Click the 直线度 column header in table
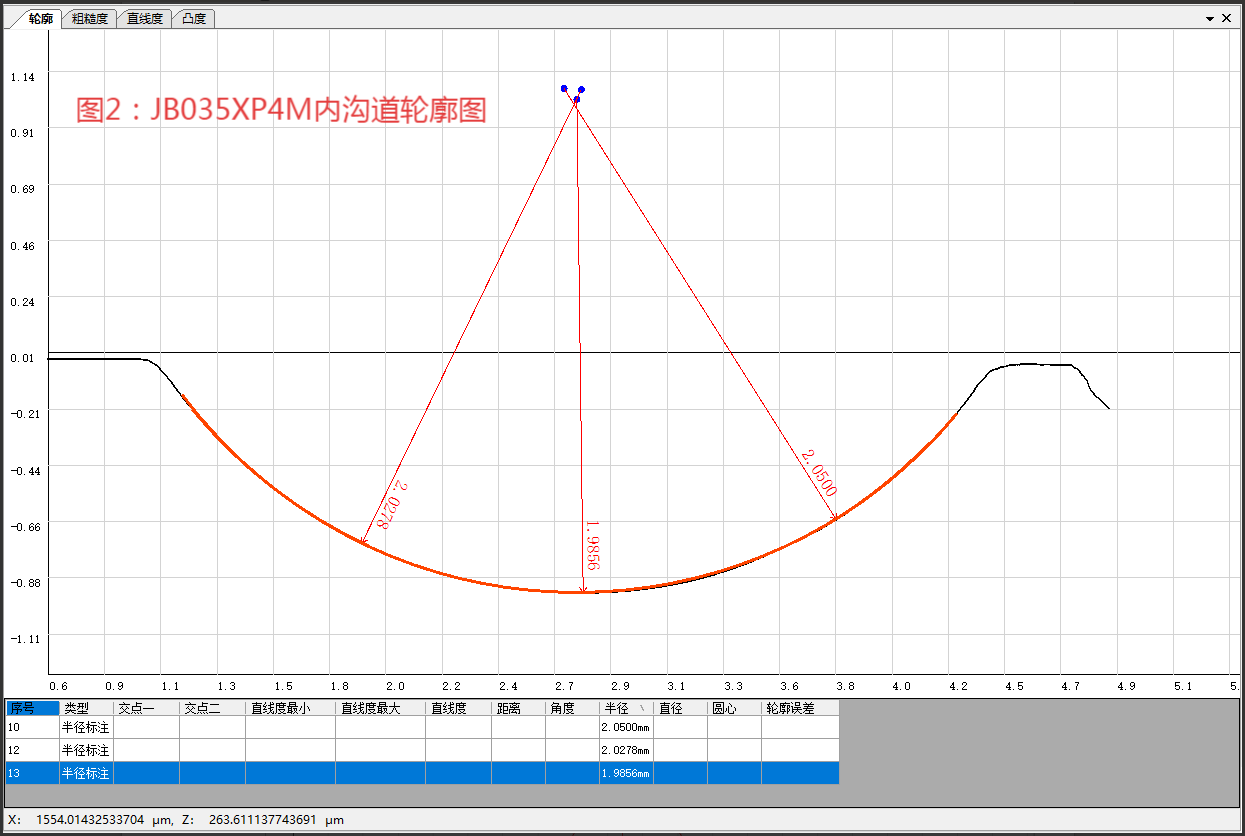The image size is (1245, 836). click(x=458, y=708)
